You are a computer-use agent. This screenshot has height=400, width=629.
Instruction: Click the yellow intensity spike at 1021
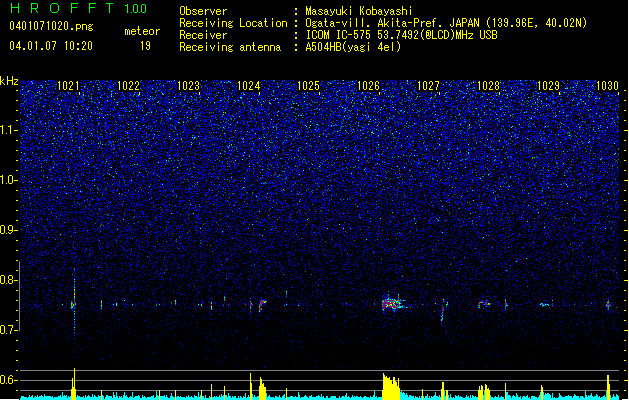pos(74,384)
